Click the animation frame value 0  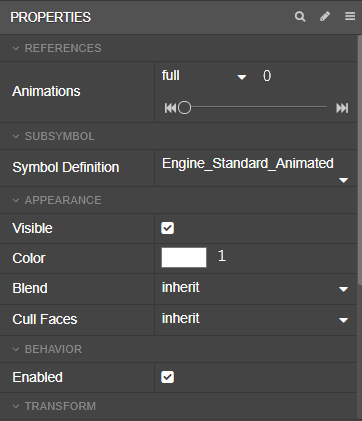coord(267,76)
